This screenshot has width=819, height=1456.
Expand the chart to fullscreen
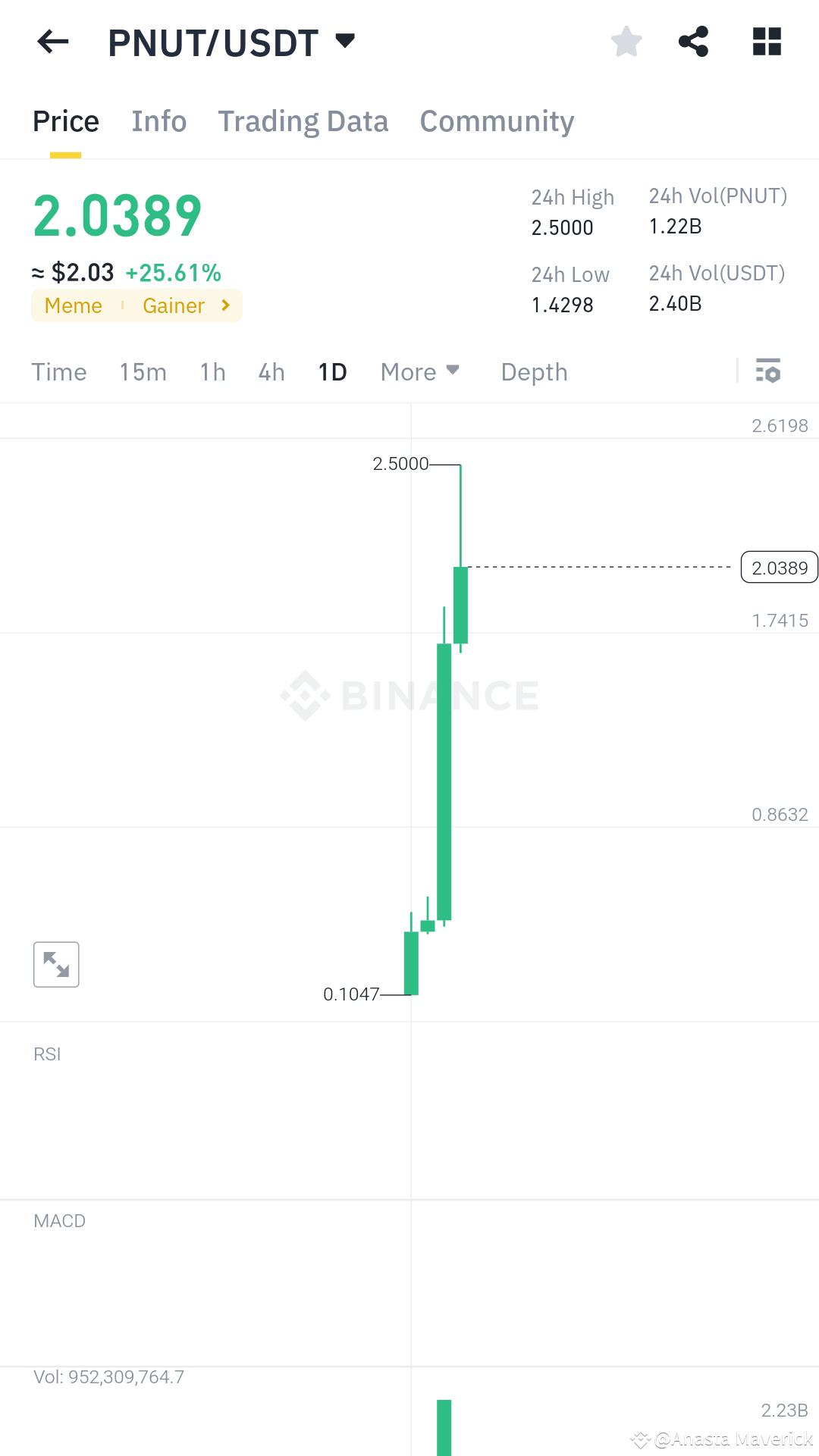click(56, 963)
